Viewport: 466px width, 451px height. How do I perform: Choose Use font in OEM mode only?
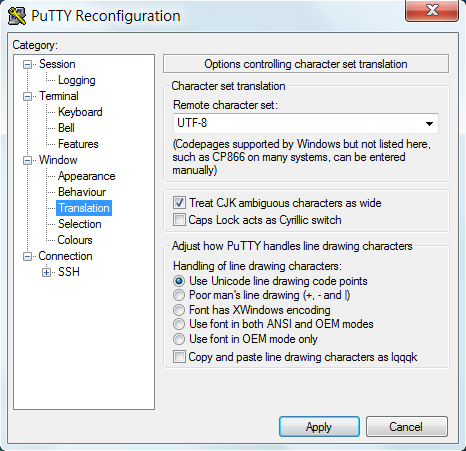coord(179,339)
